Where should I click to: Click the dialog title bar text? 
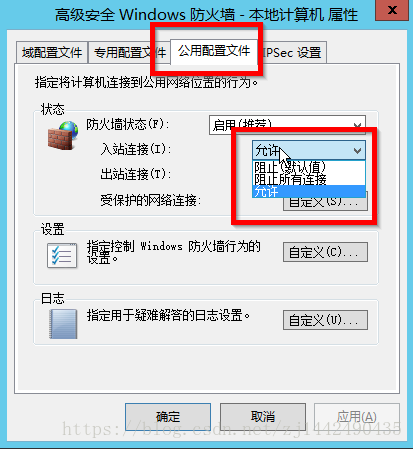[206, 15]
